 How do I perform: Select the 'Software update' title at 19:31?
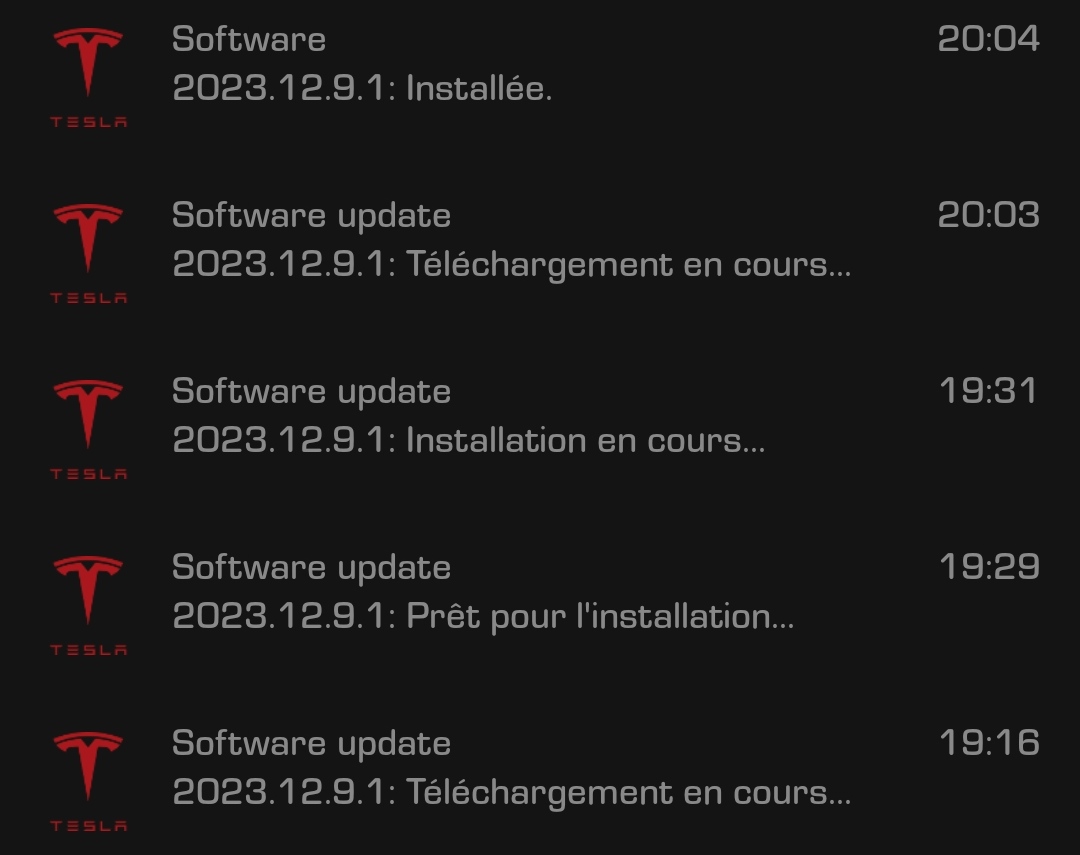[311, 393]
